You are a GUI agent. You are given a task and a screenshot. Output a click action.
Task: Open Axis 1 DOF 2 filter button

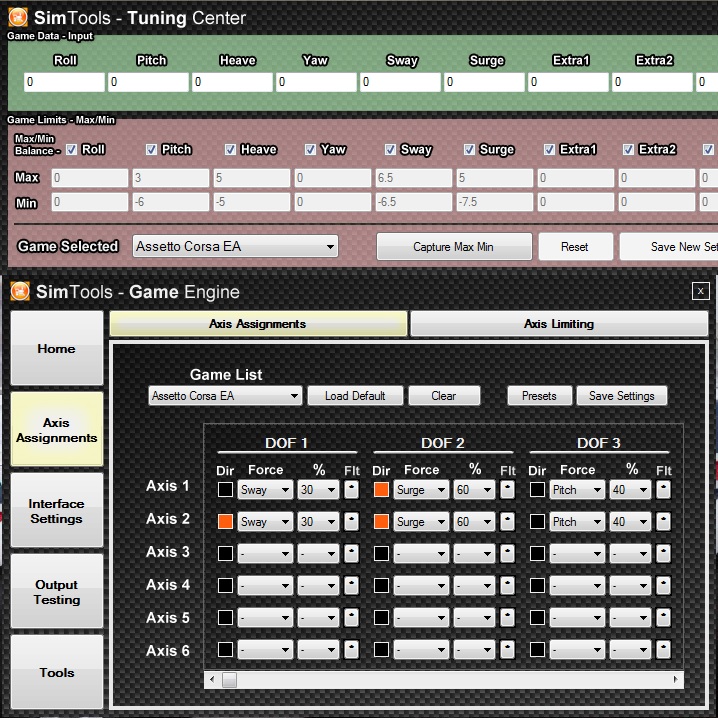click(x=507, y=490)
